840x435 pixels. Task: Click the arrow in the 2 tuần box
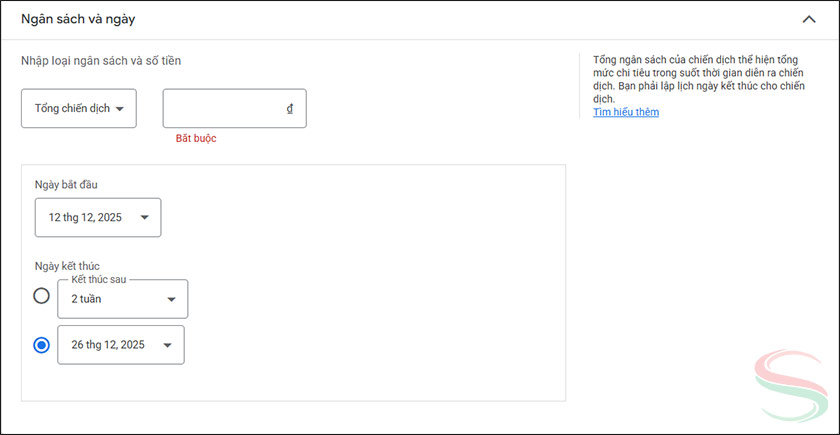click(x=171, y=299)
